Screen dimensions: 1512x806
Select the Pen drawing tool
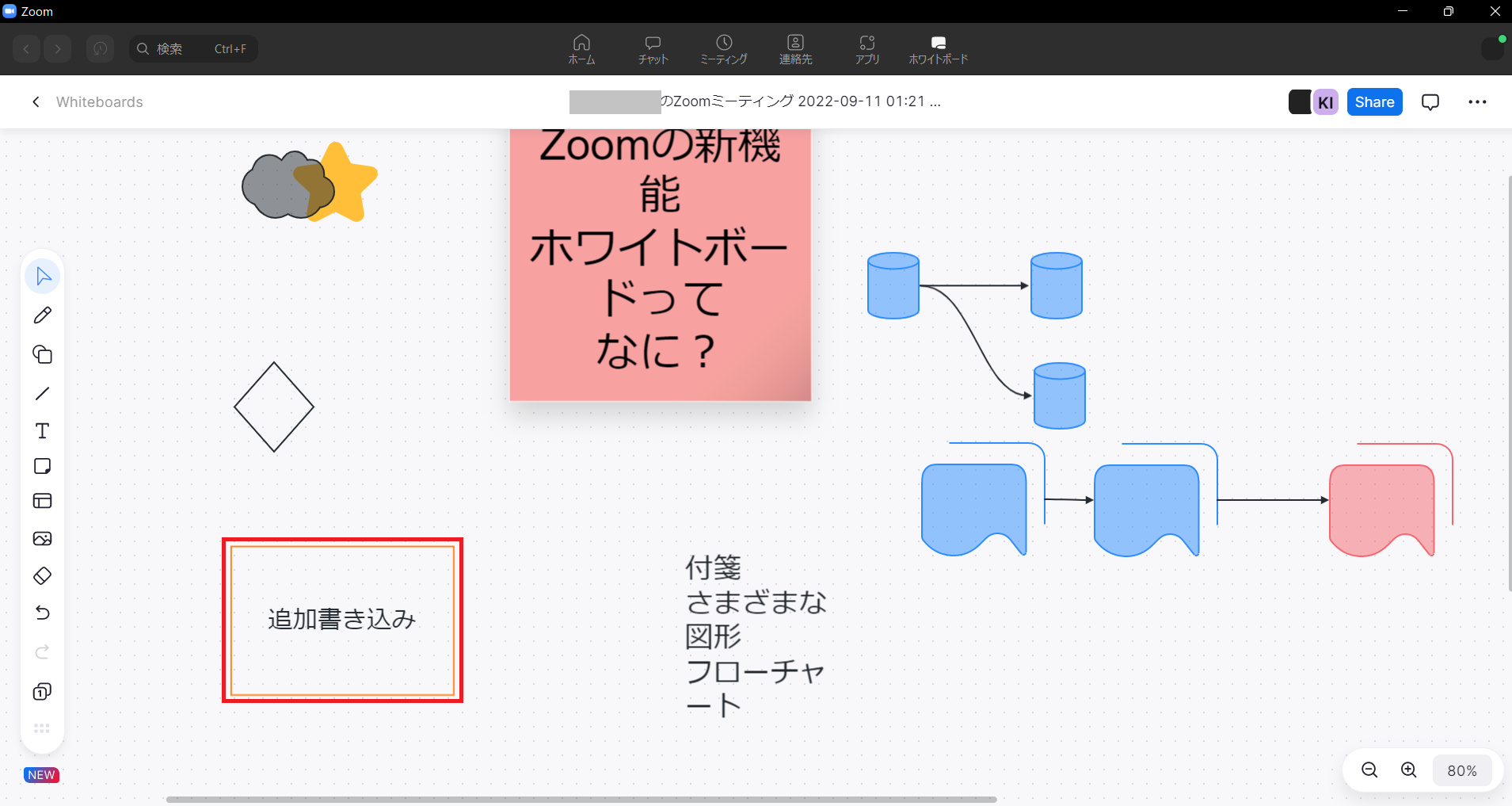[x=43, y=315]
